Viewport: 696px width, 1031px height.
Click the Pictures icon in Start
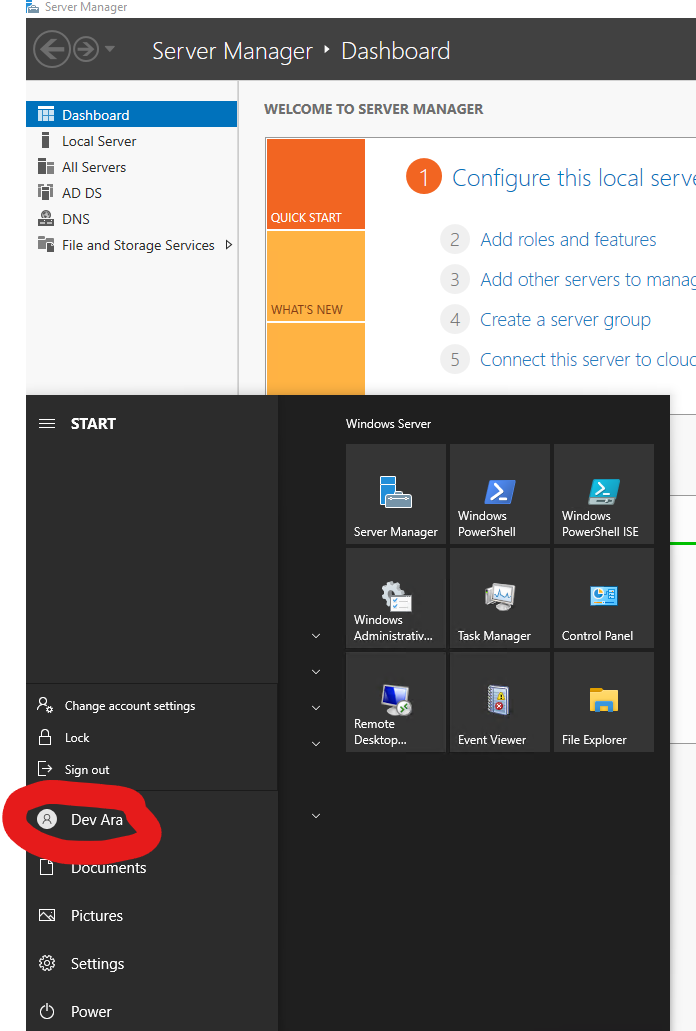47,915
